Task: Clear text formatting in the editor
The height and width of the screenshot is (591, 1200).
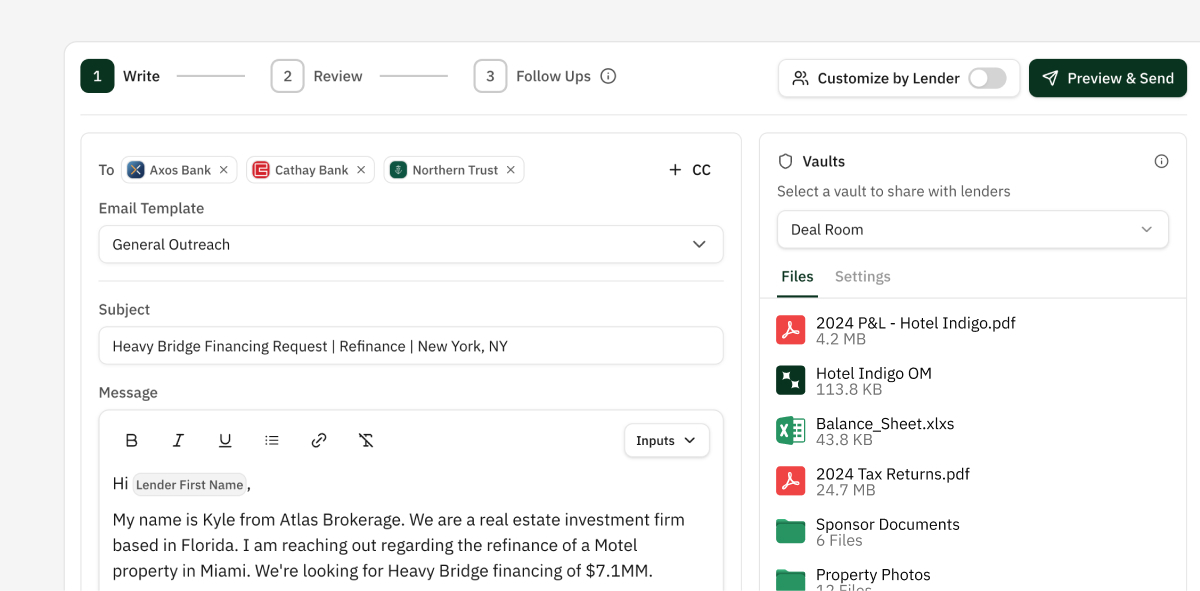Action: (366, 440)
